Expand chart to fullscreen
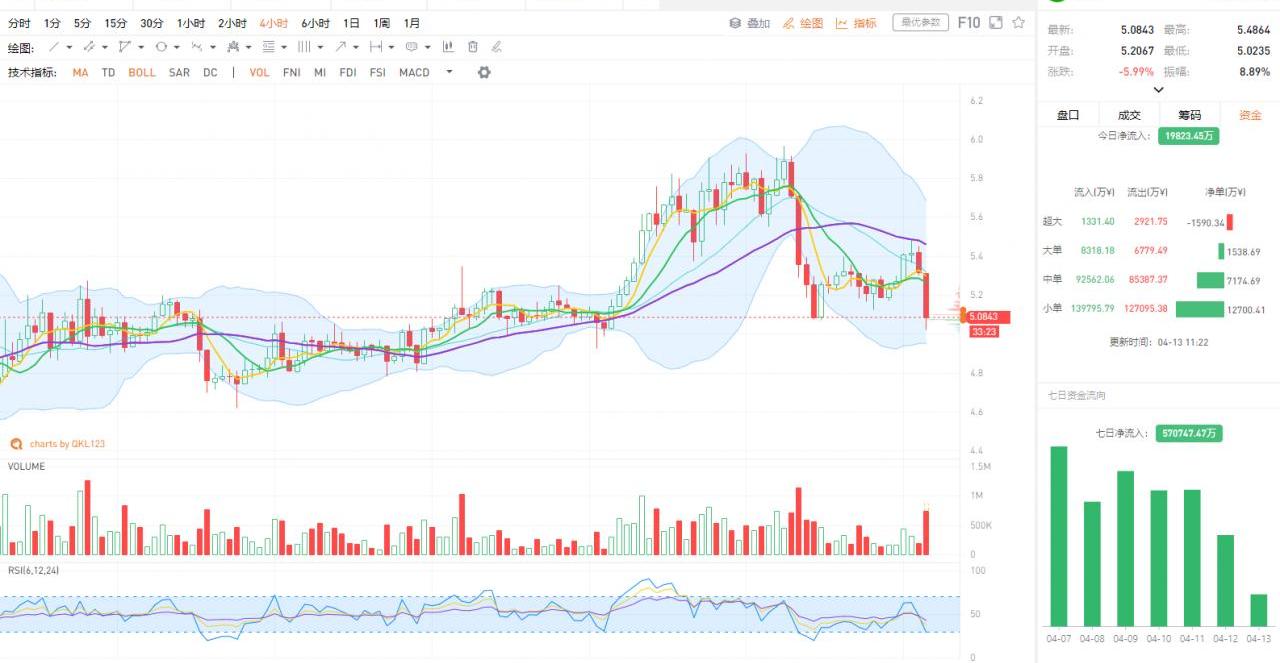 pyautogui.click(x=995, y=22)
